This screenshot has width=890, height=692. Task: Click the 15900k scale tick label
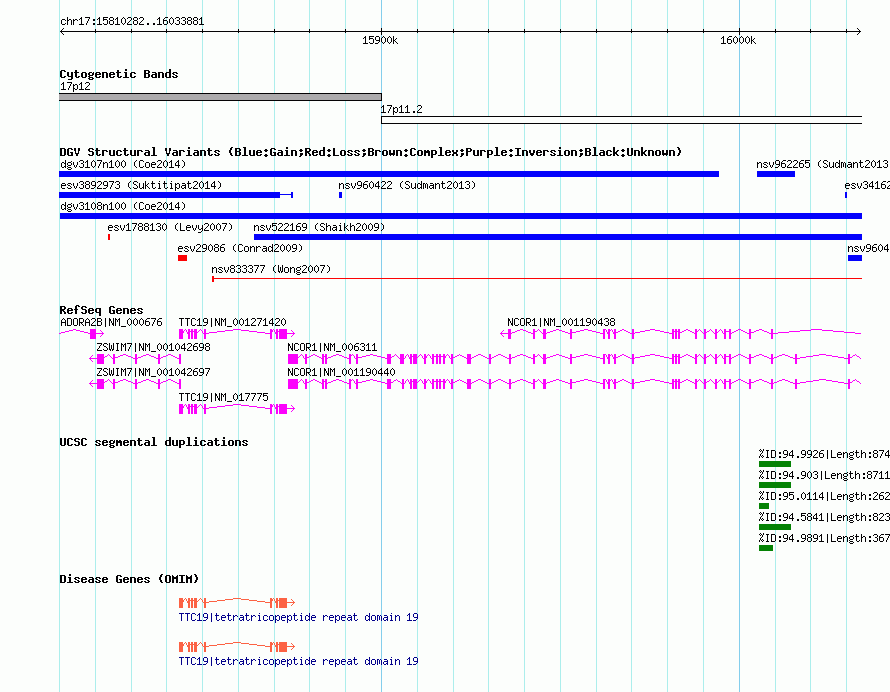(x=380, y=40)
